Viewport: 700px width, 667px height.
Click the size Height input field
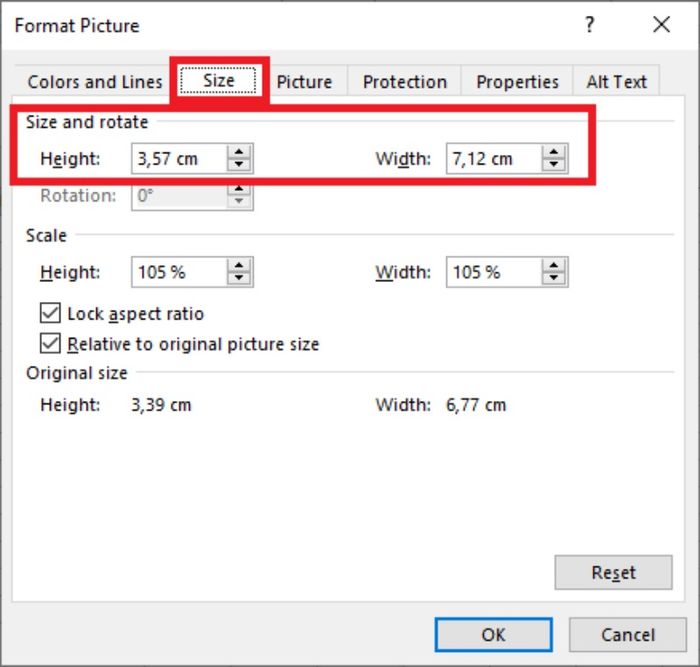[x=179, y=158]
